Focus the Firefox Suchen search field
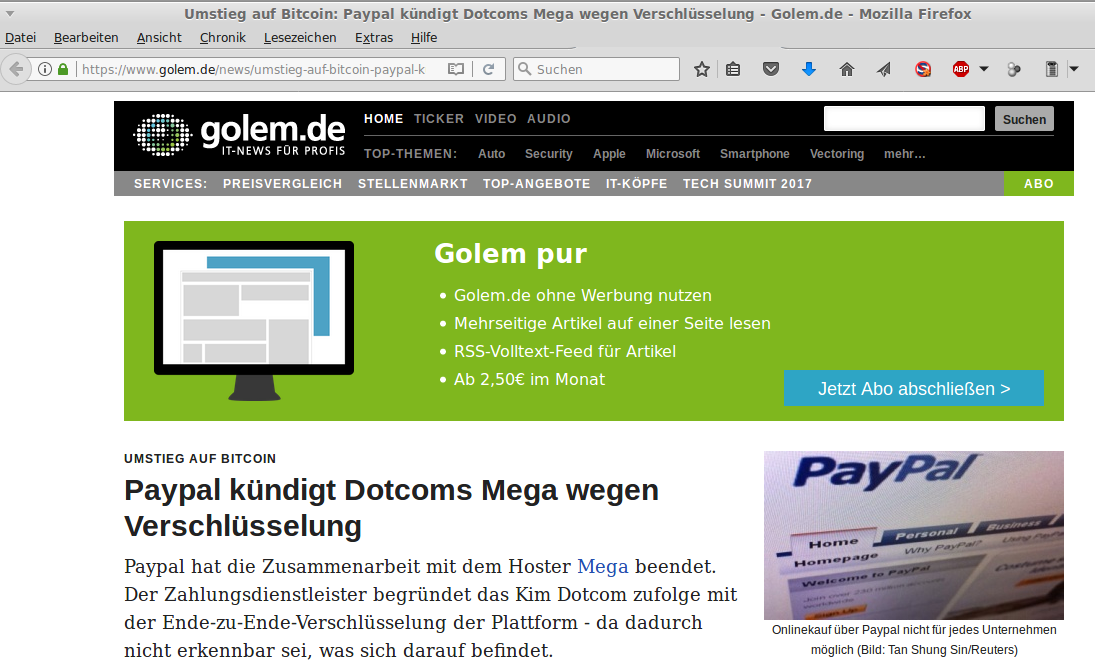Image resolution: width=1095 pixels, height=666 pixels. pos(596,69)
